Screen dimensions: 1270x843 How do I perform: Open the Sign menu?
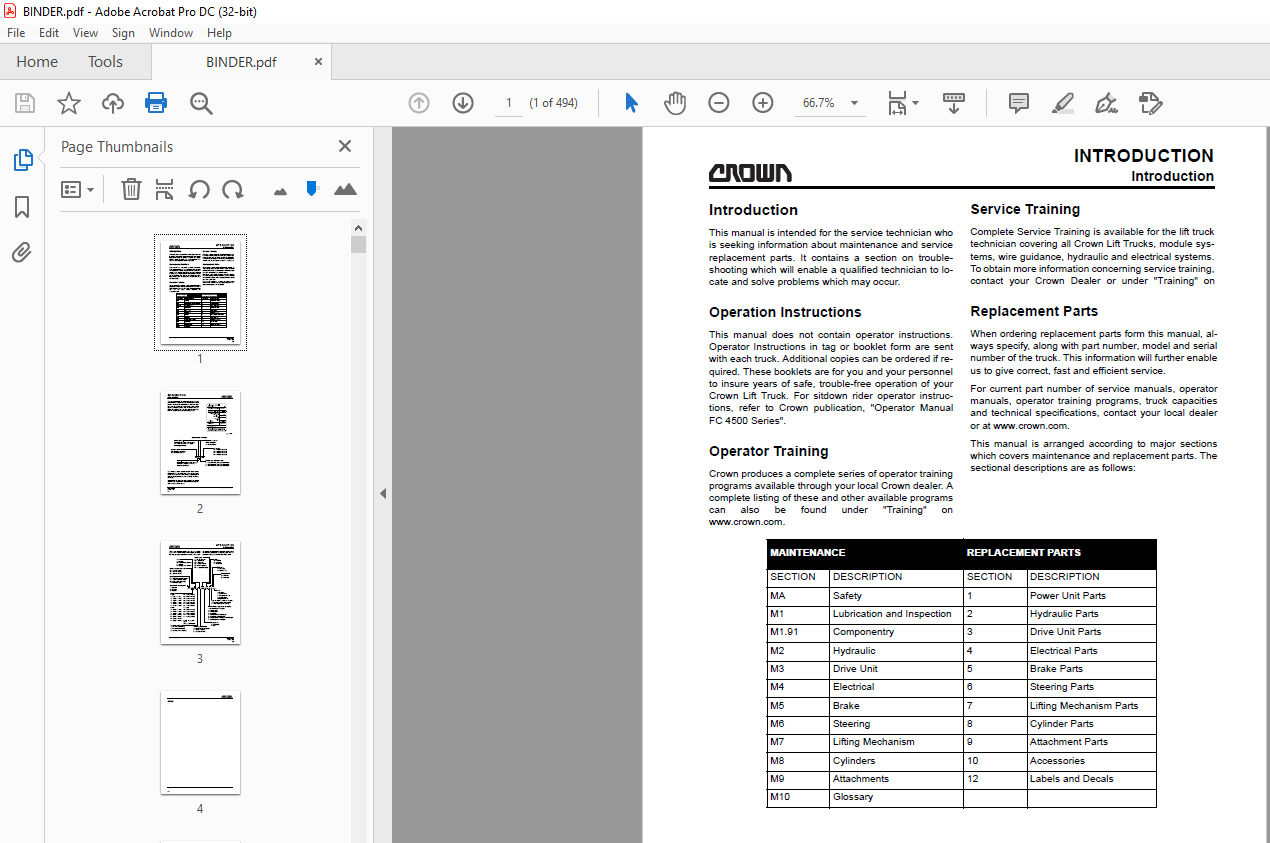point(123,33)
